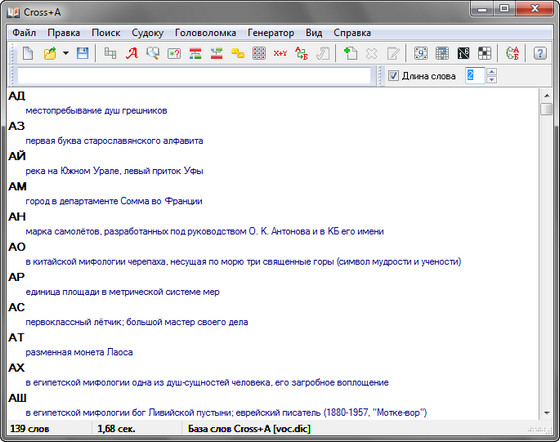Open the magnifying glass search tool
The image size is (560, 442).
click(153, 54)
